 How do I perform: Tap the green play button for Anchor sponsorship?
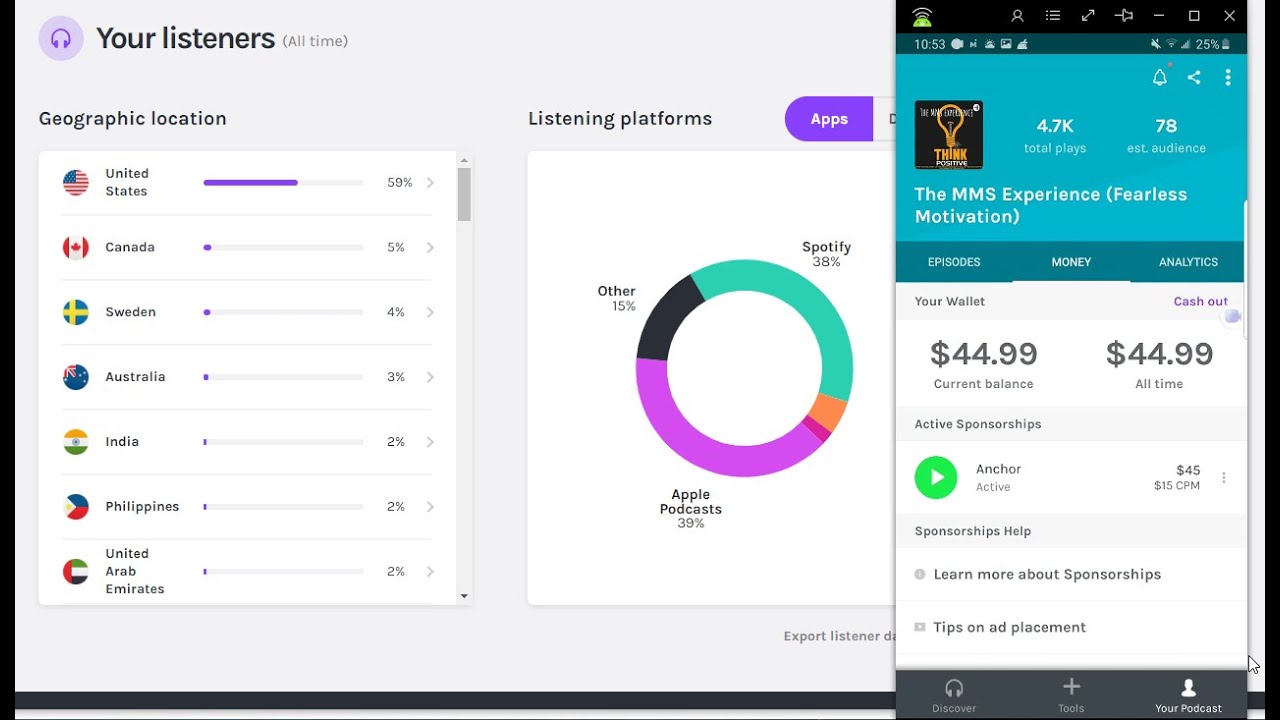[936, 477]
